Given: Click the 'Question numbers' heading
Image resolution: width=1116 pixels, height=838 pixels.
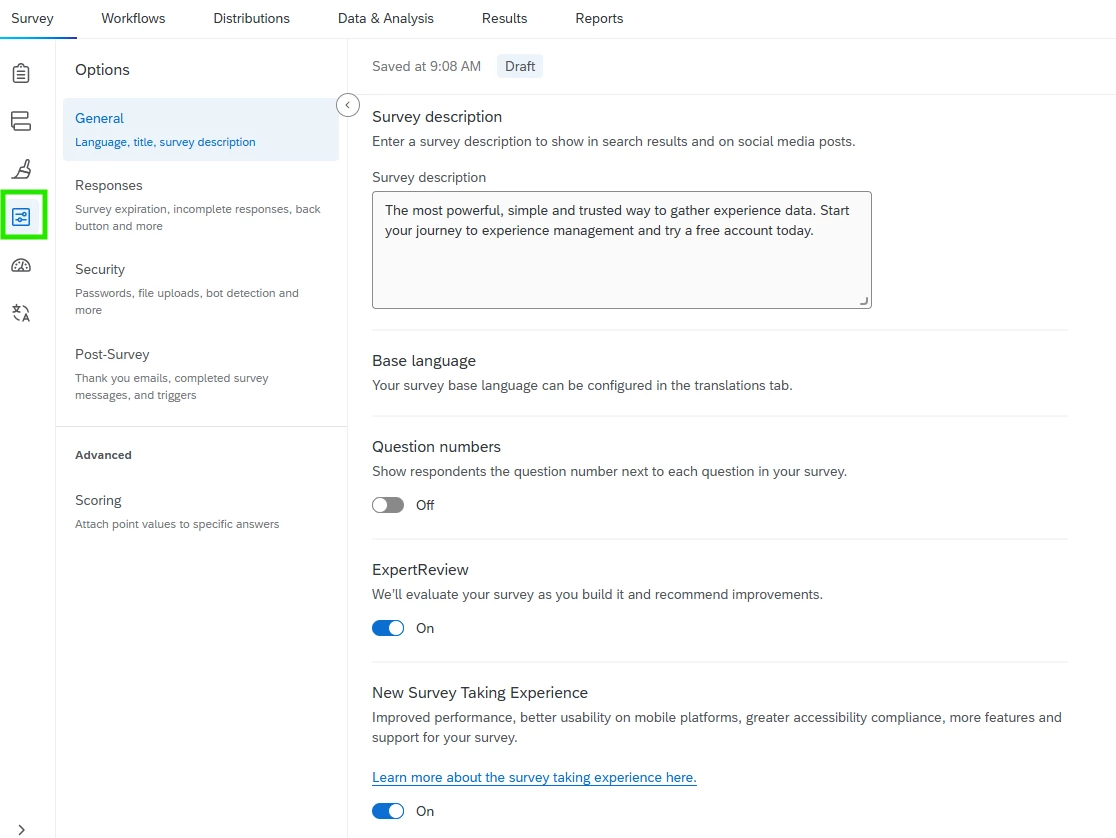Looking at the screenshot, I should coord(436,447).
